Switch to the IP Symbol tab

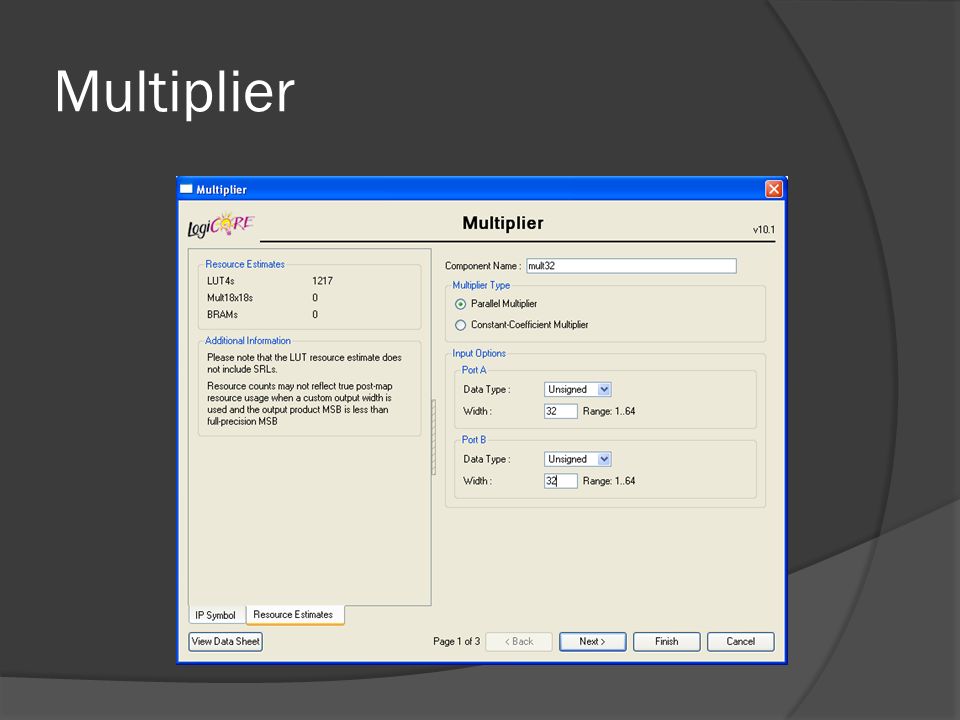pos(216,615)
